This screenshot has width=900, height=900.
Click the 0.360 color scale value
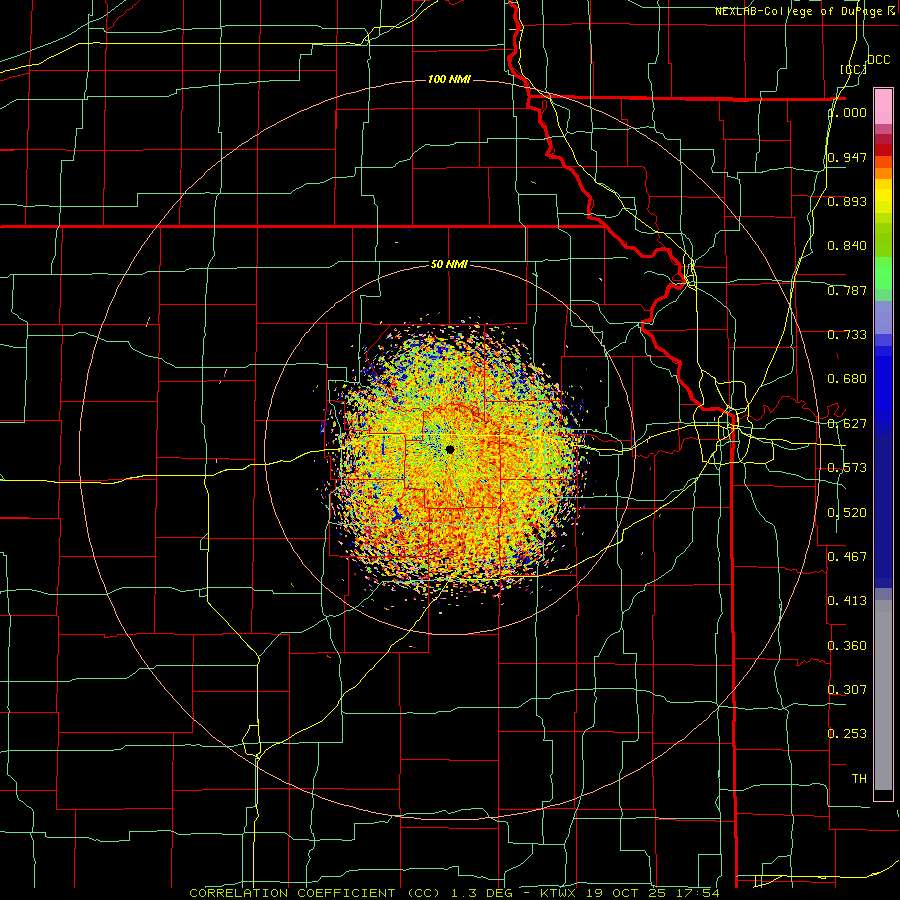tap(847, 646)
